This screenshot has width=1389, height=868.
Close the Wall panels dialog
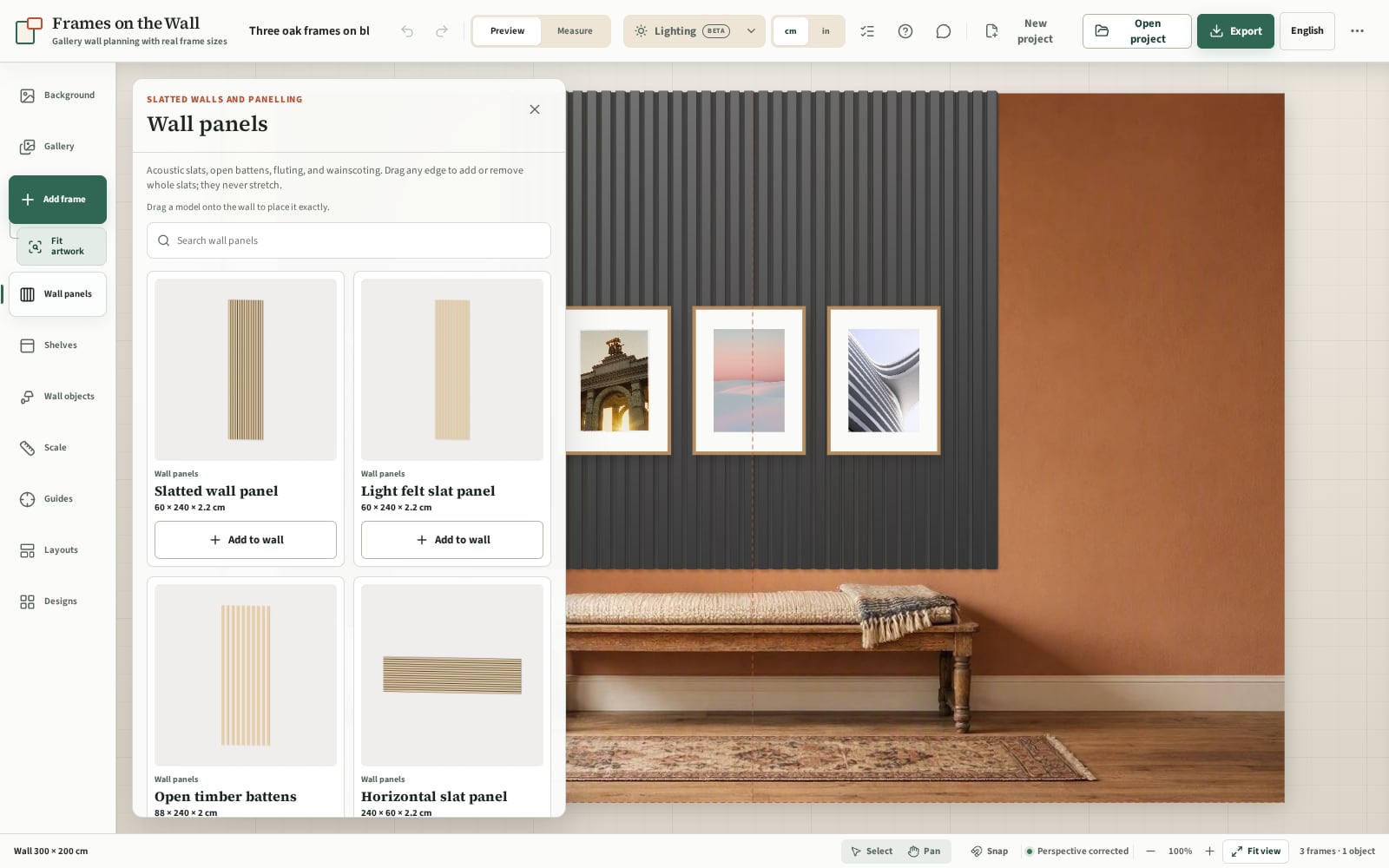point(535,109)
